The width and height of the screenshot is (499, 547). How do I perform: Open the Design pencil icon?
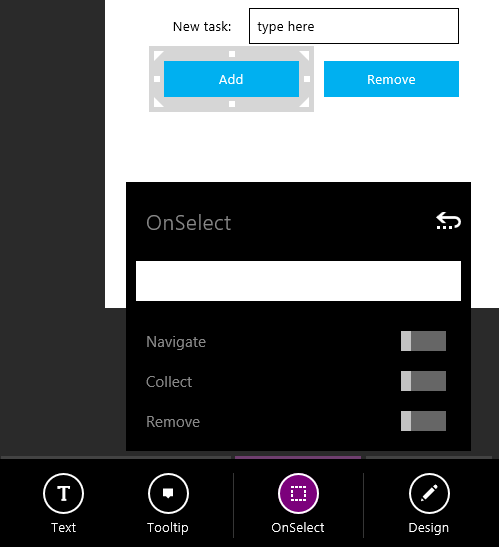click(429, 493)
